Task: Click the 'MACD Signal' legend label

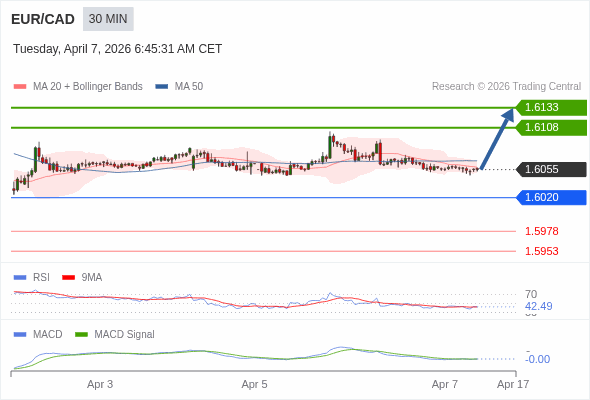Action: coord(125,335)
